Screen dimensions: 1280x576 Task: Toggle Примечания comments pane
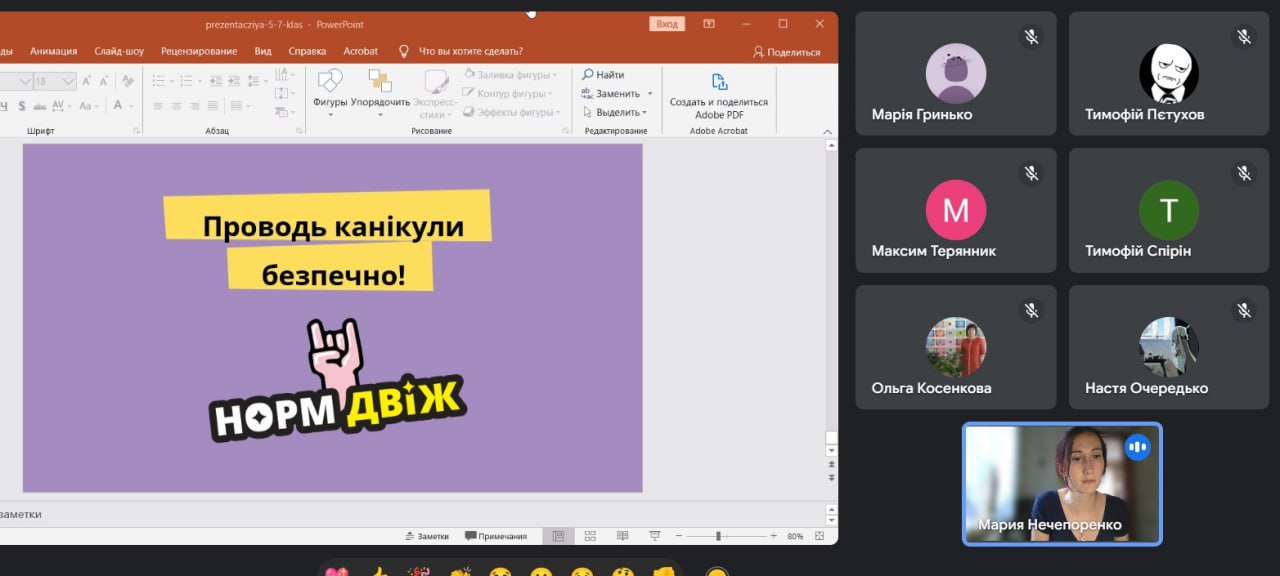click(495, 536)
